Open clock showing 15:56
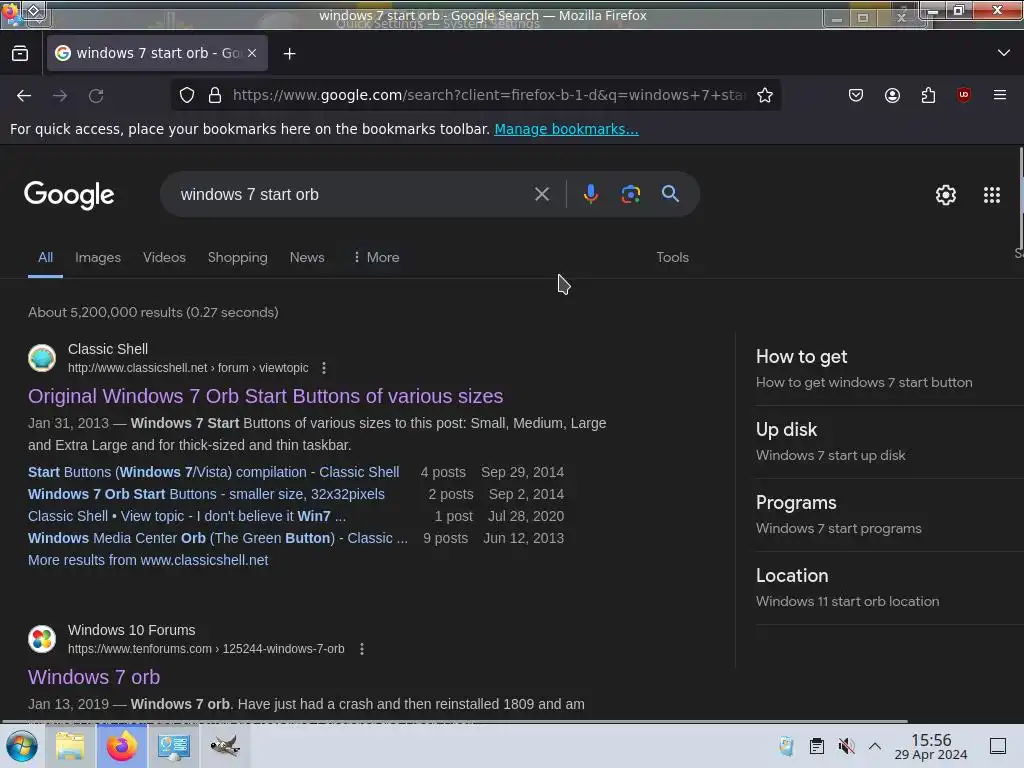The height and width of the screenshot is (768, 1024). click(931, 746)
